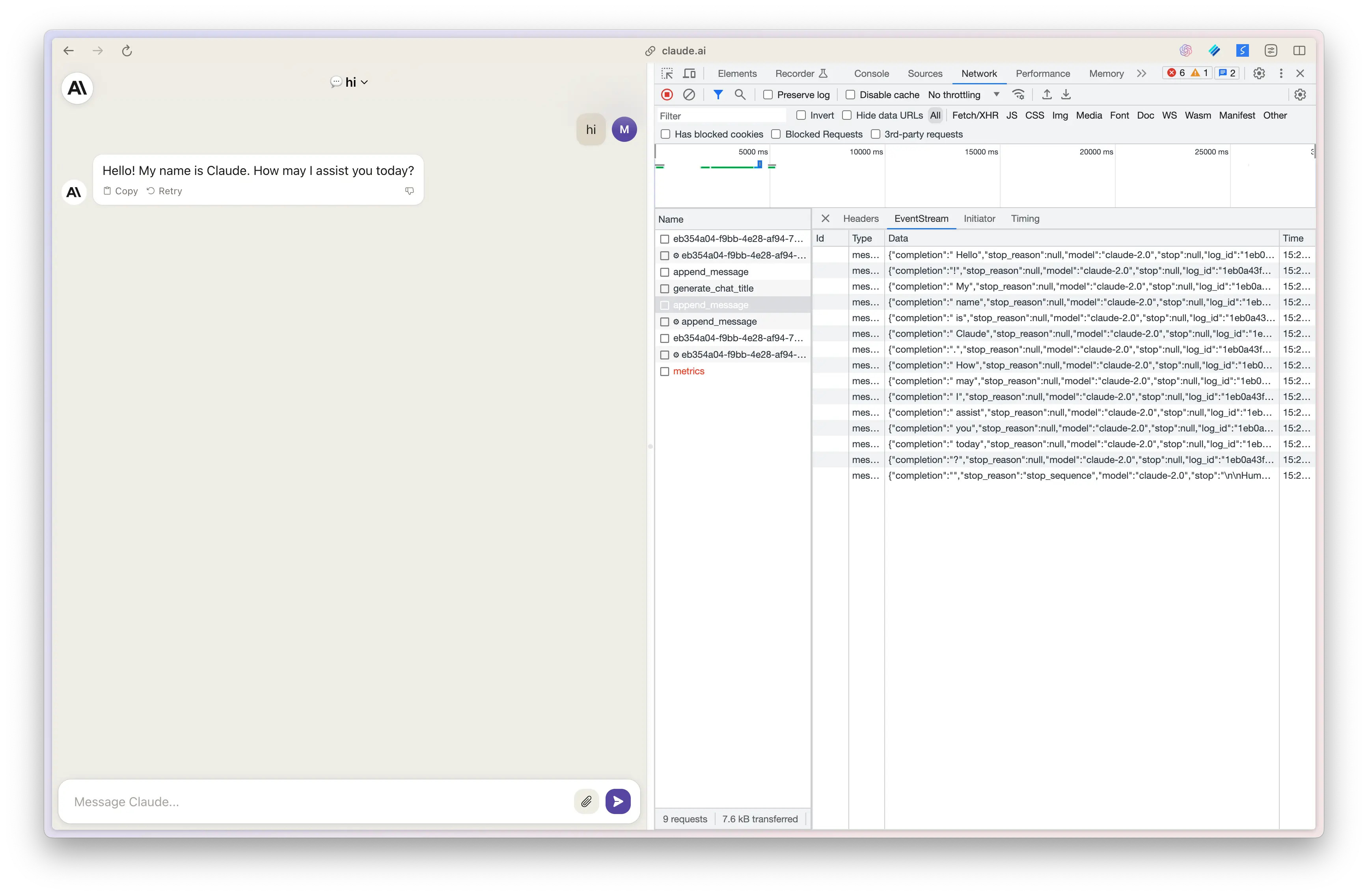Toggle the network filter funnel icon

coord(718,95)
